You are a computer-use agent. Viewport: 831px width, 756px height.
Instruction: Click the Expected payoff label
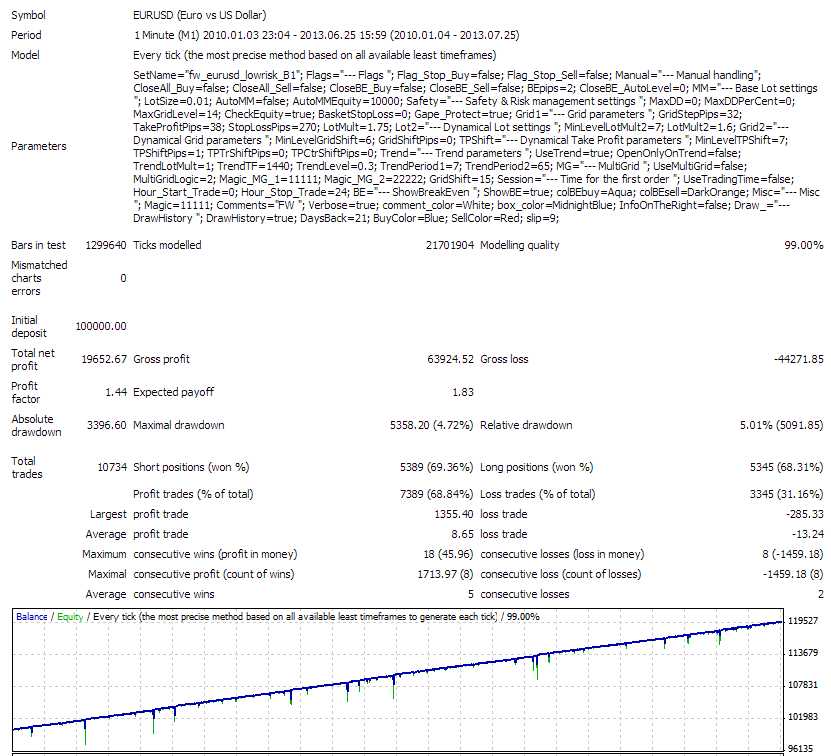173,392
